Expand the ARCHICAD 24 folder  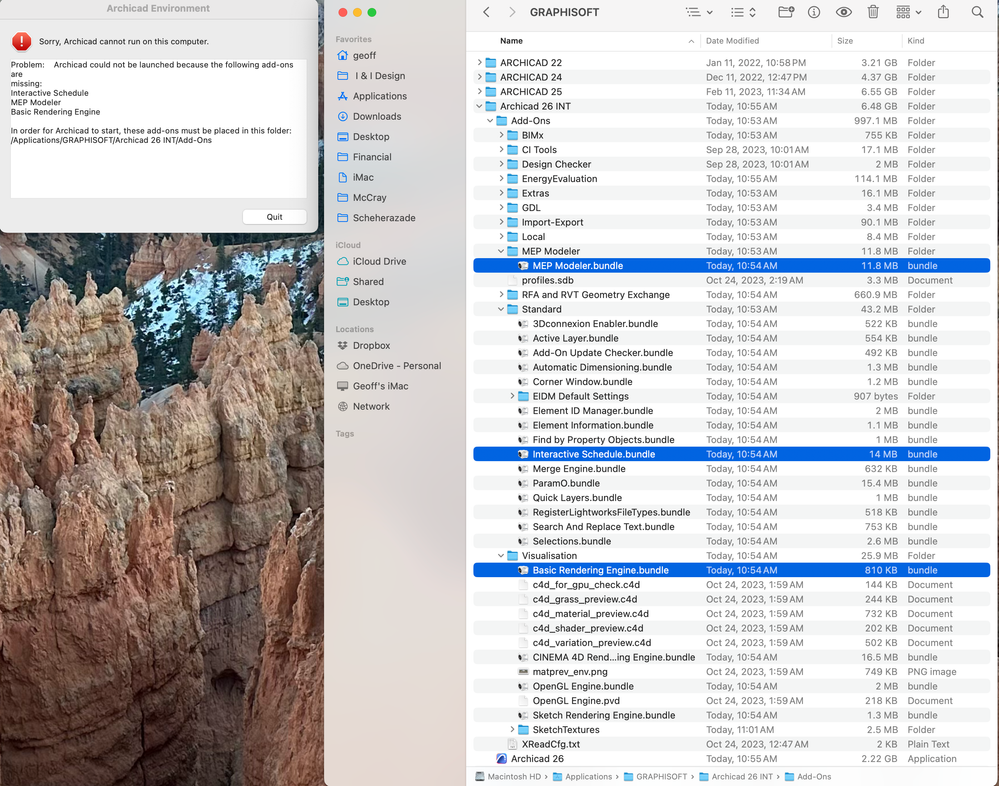click(480, 77)
